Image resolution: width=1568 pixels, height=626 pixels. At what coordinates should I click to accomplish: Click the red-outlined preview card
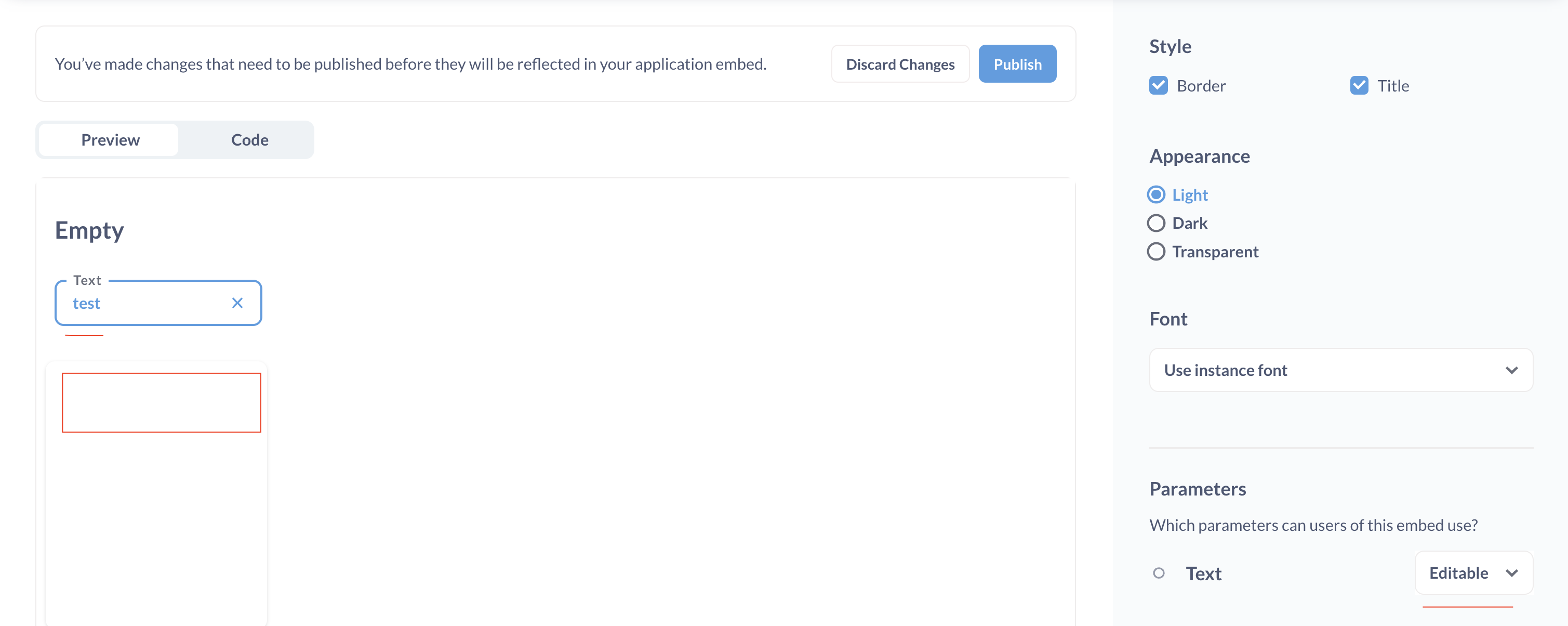162,402
